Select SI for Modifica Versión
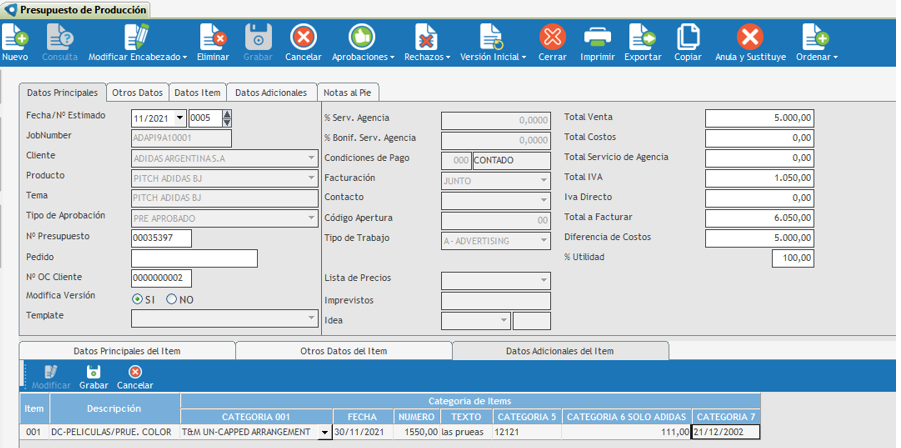The height and width of the screenshot is (448, 901). point(138,298)
